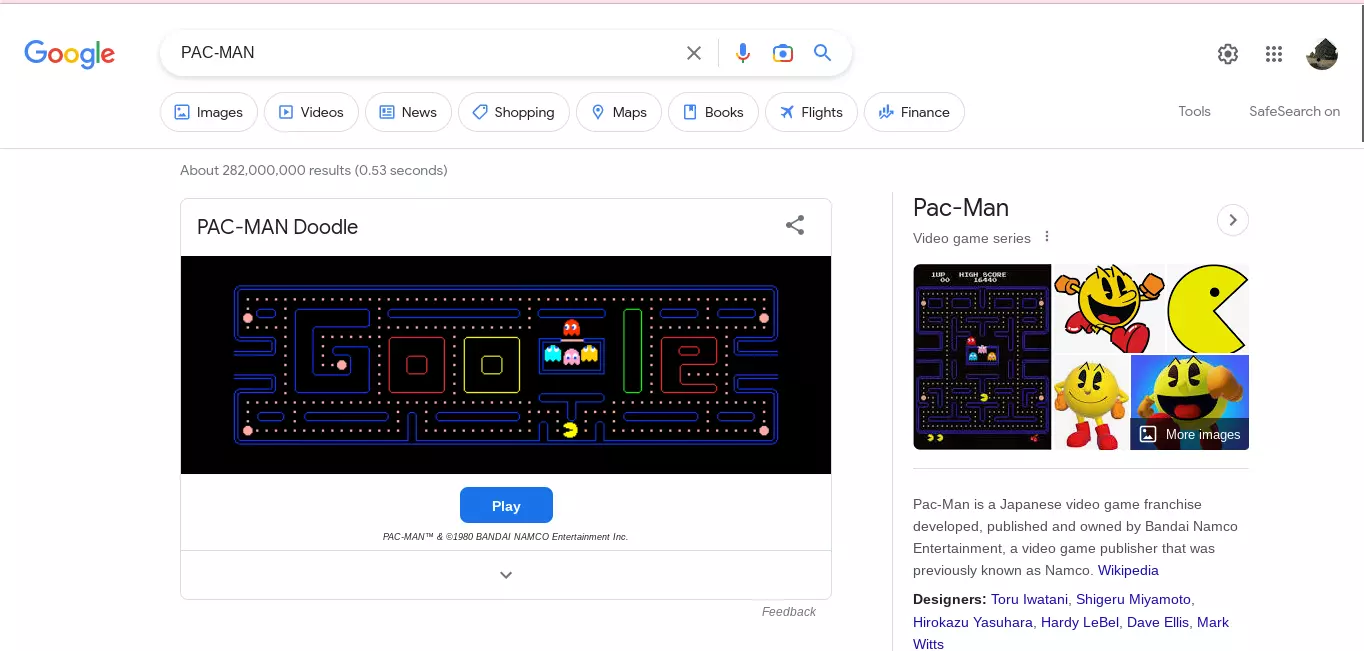The image size is (1364, 651).
Task: Open the account profile picture
Action: 1322,54
